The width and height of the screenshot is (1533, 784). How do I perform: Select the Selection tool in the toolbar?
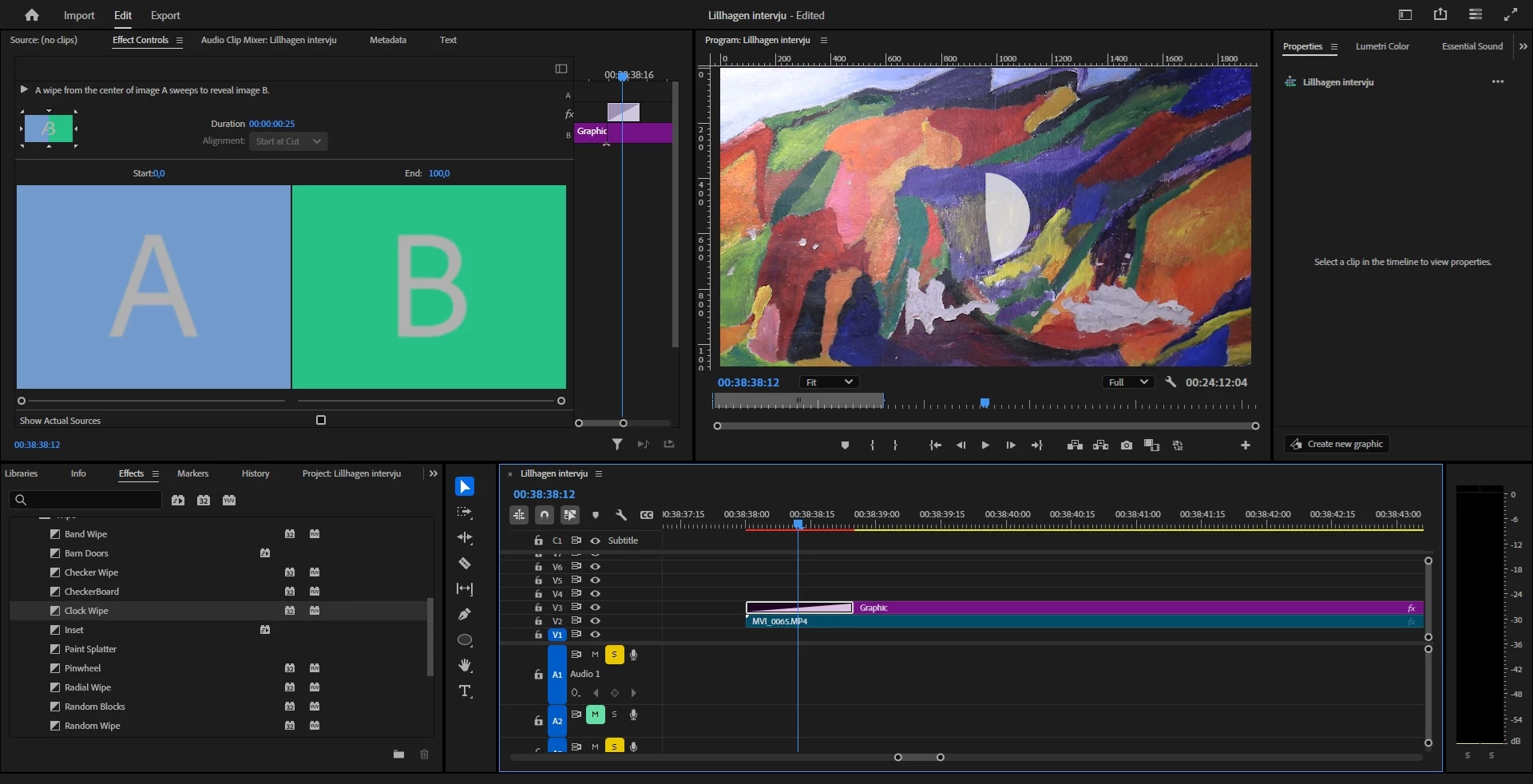point(465,487)
